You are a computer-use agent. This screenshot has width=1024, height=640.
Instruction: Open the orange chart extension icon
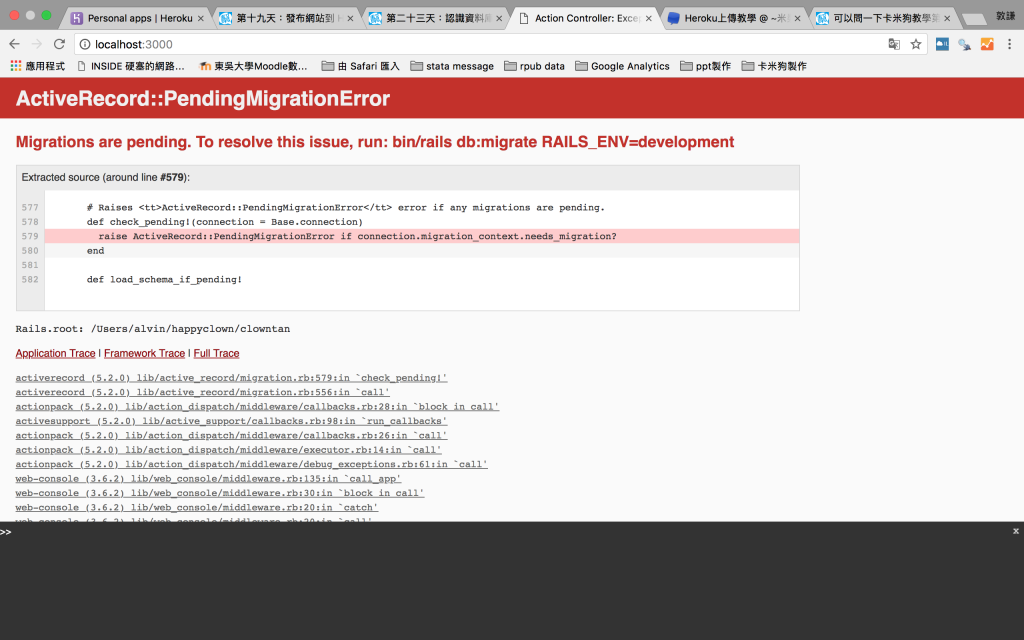[987, 44]
